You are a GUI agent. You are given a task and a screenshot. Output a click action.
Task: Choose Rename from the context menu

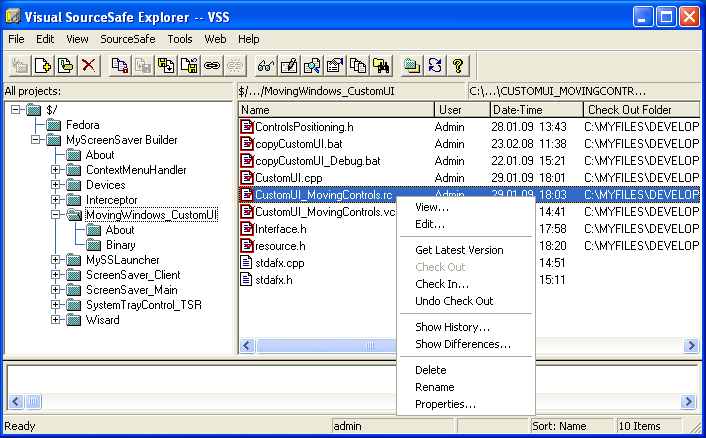[x=466, y=387]
